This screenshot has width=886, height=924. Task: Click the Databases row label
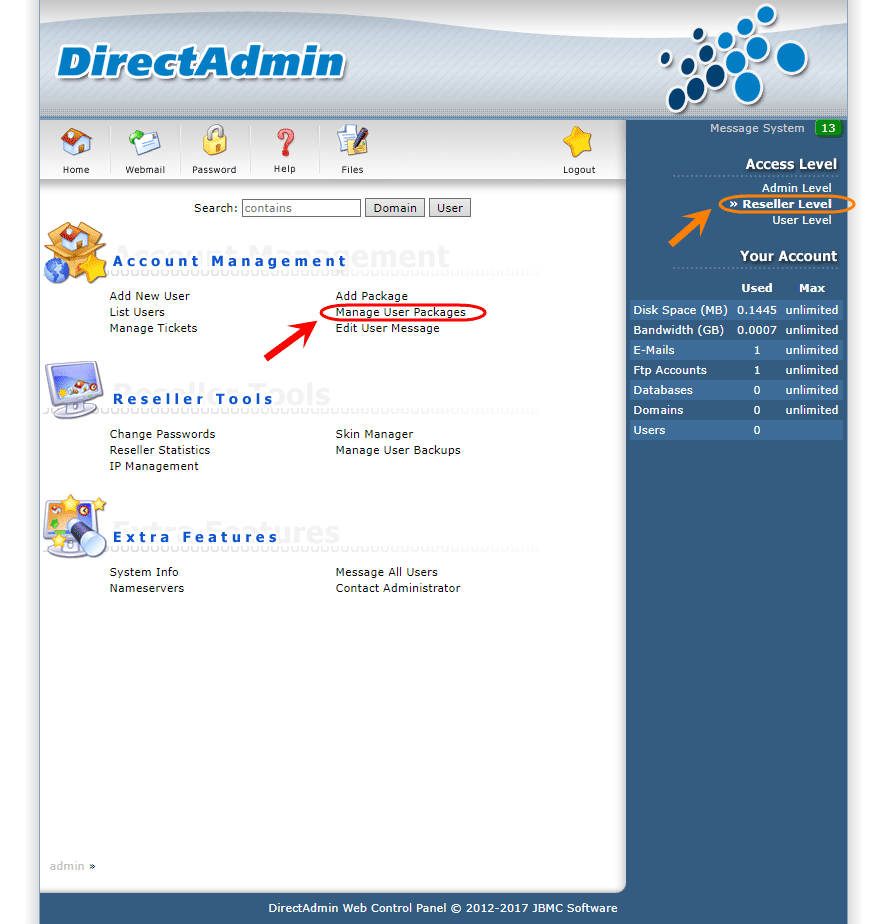663,390
